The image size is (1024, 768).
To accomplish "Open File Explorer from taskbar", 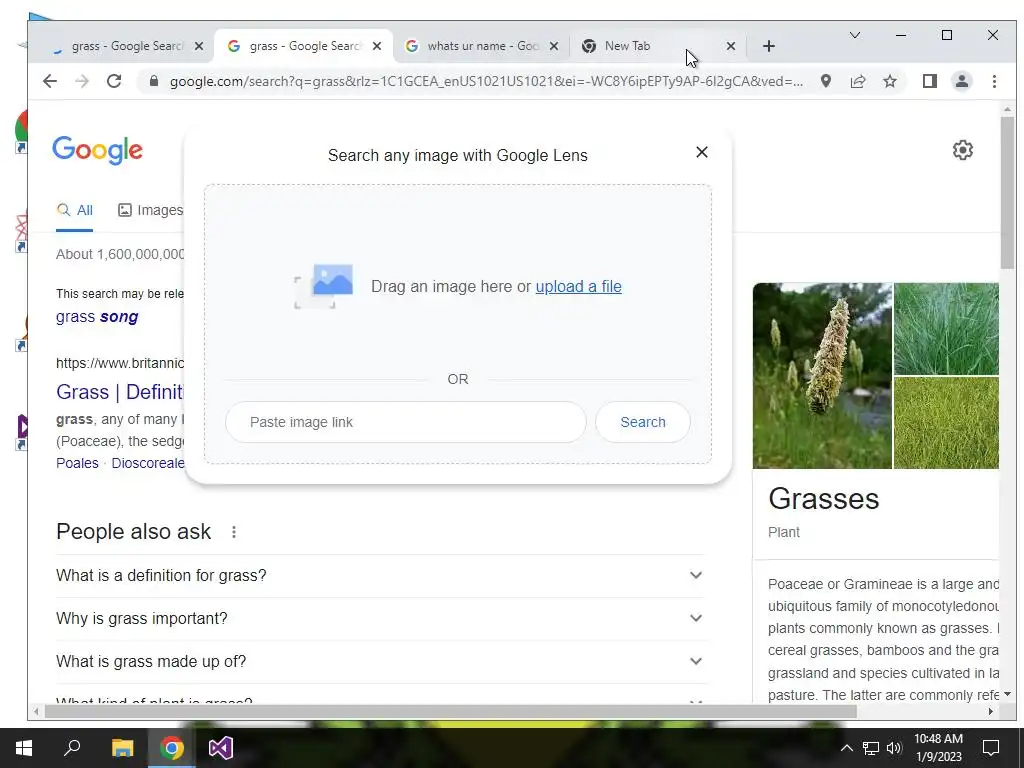I will point(122,748).
